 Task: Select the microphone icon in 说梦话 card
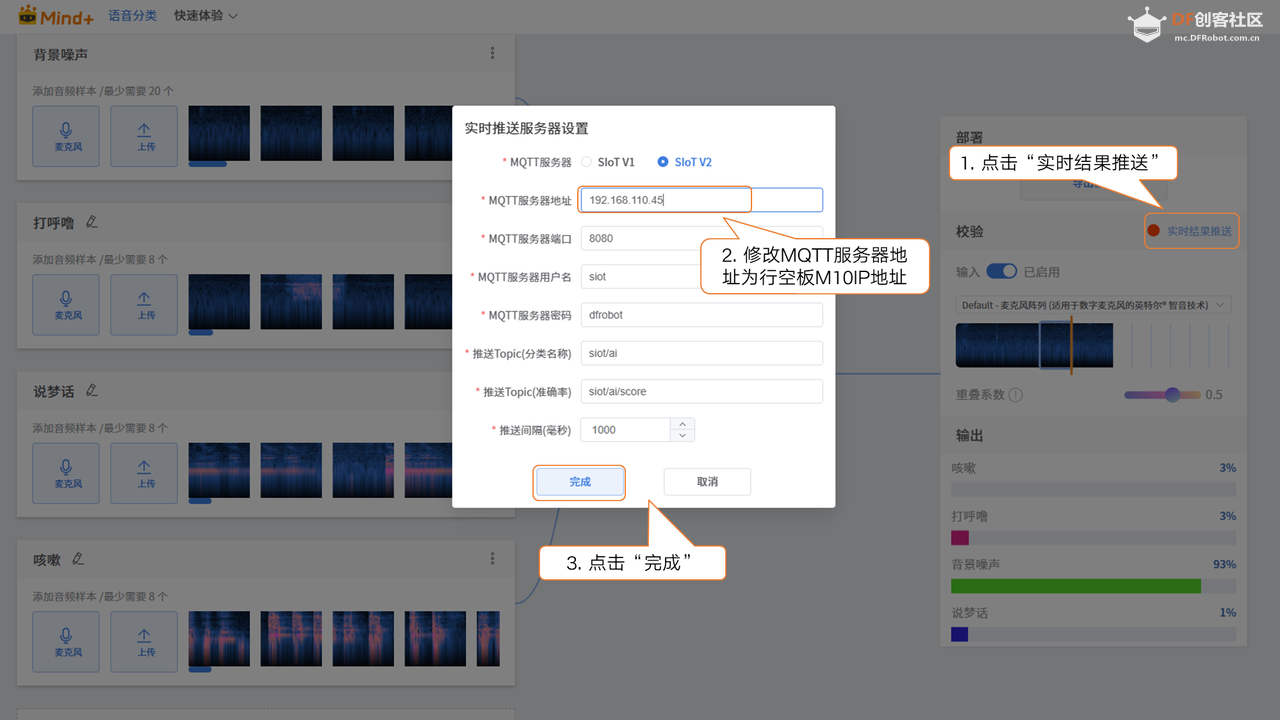coord(65,472)
